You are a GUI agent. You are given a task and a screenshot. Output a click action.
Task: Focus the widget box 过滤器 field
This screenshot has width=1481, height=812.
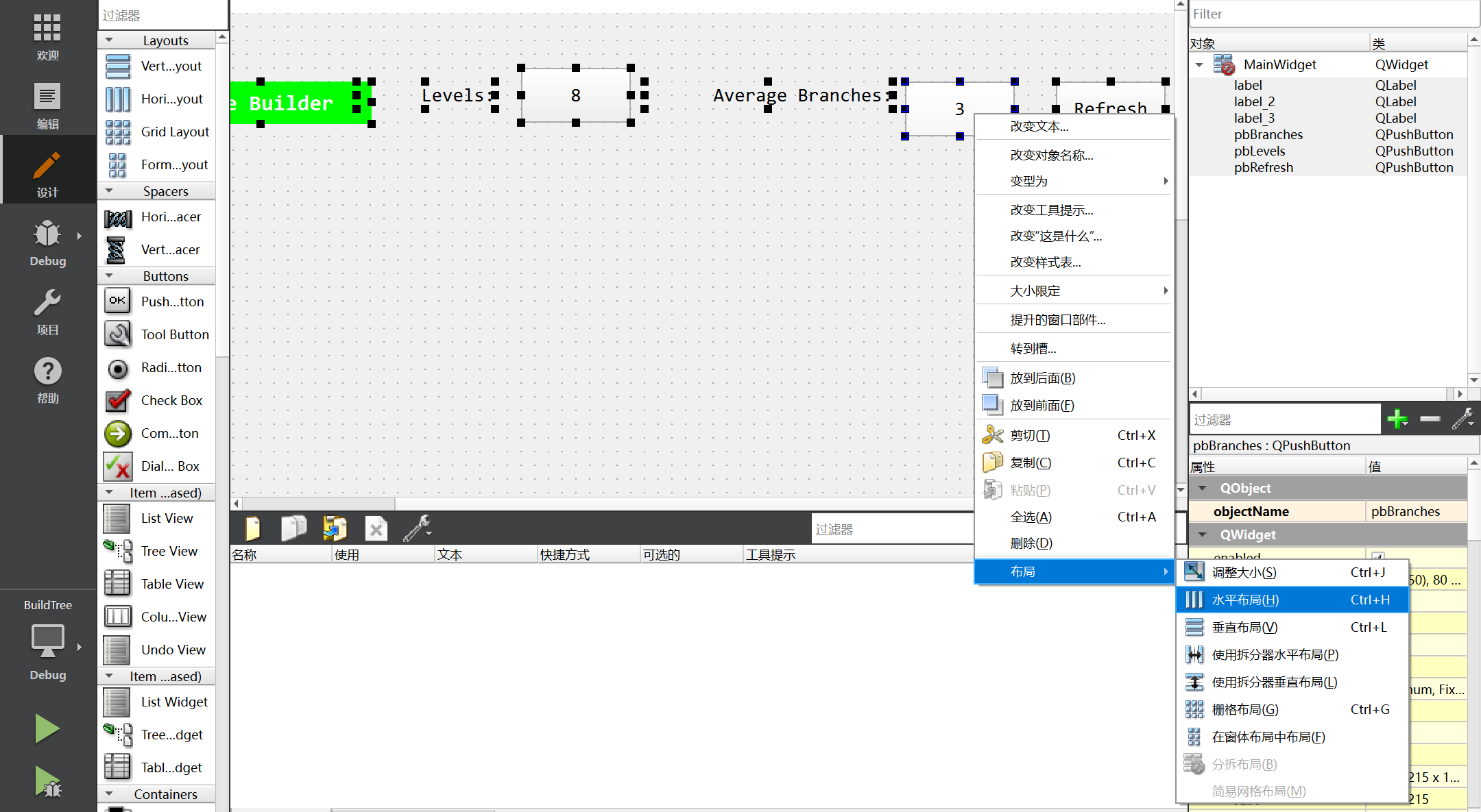point(162,15)
